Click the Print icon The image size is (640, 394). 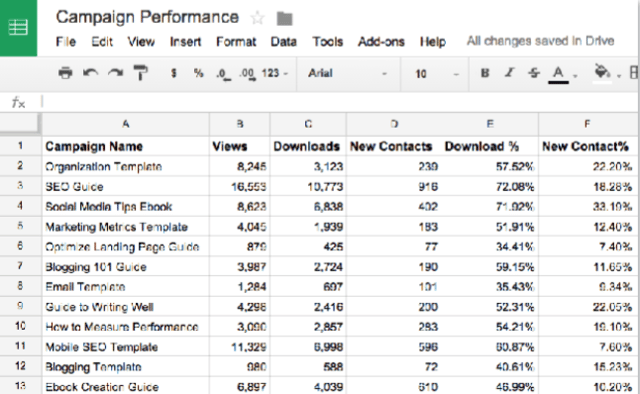[x=65, y=73]
